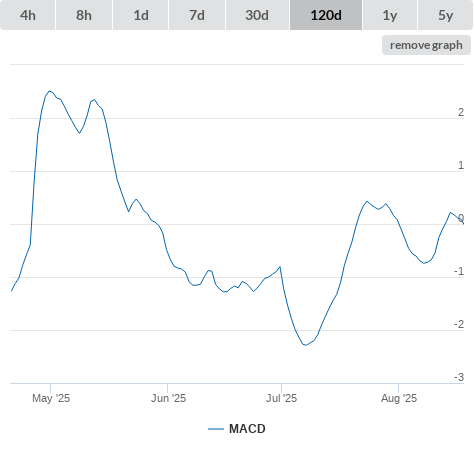Viewport: 474px width, 455px height.
Task: Click the Jun '25 axis label
Action: pyautogui.click(x=168, y=398)
